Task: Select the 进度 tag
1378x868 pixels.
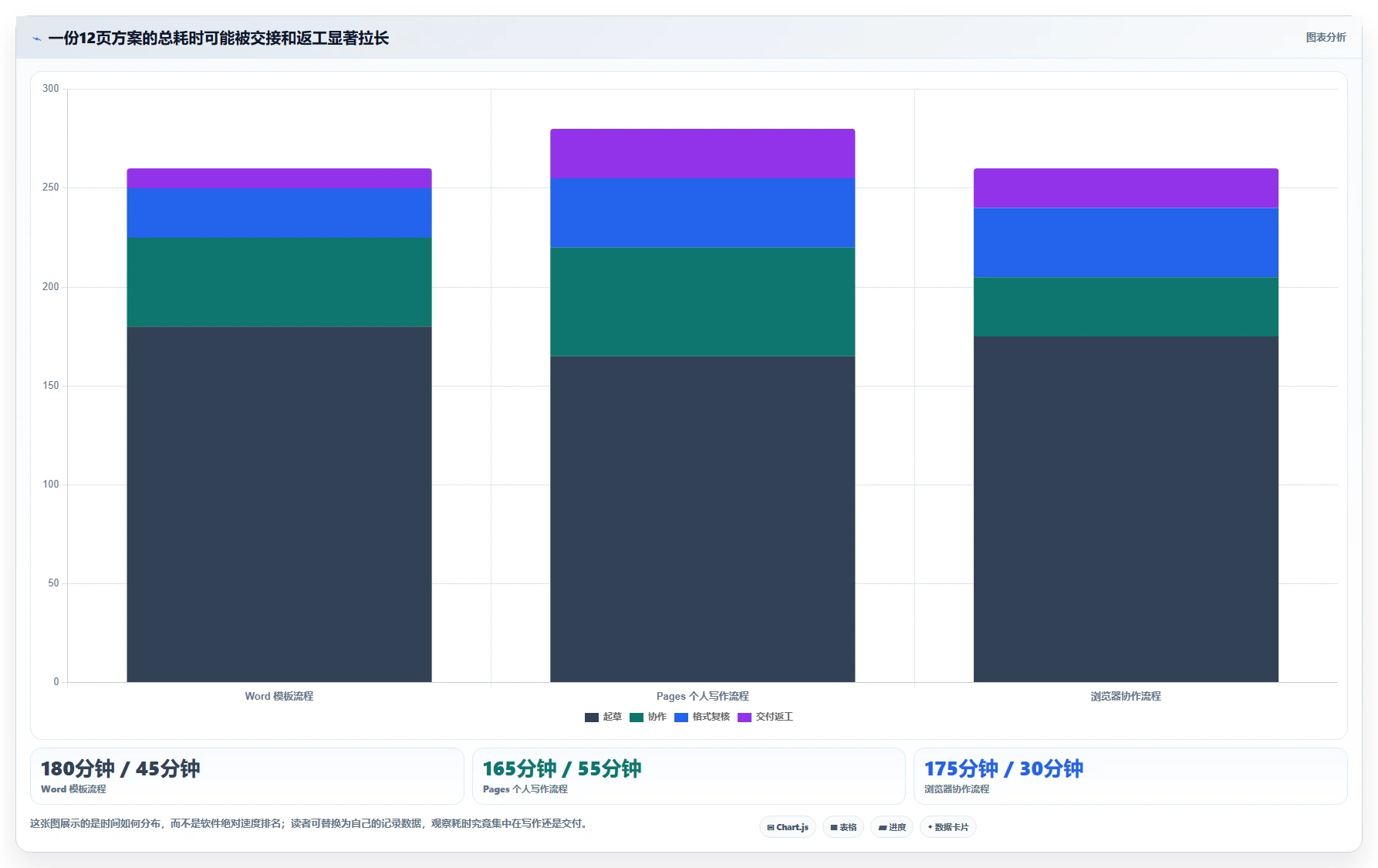Action: (x=892, y=827)
